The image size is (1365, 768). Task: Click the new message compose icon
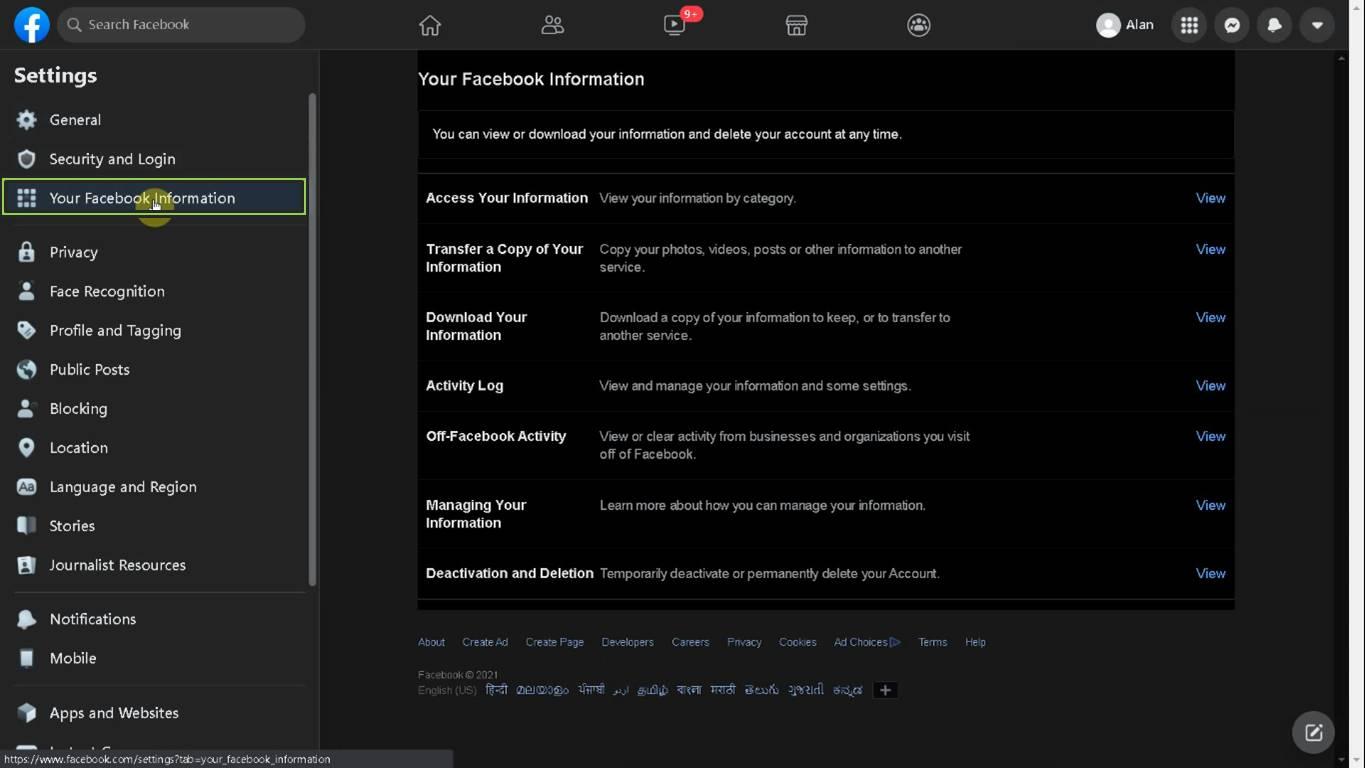(x=1314, y=732)
